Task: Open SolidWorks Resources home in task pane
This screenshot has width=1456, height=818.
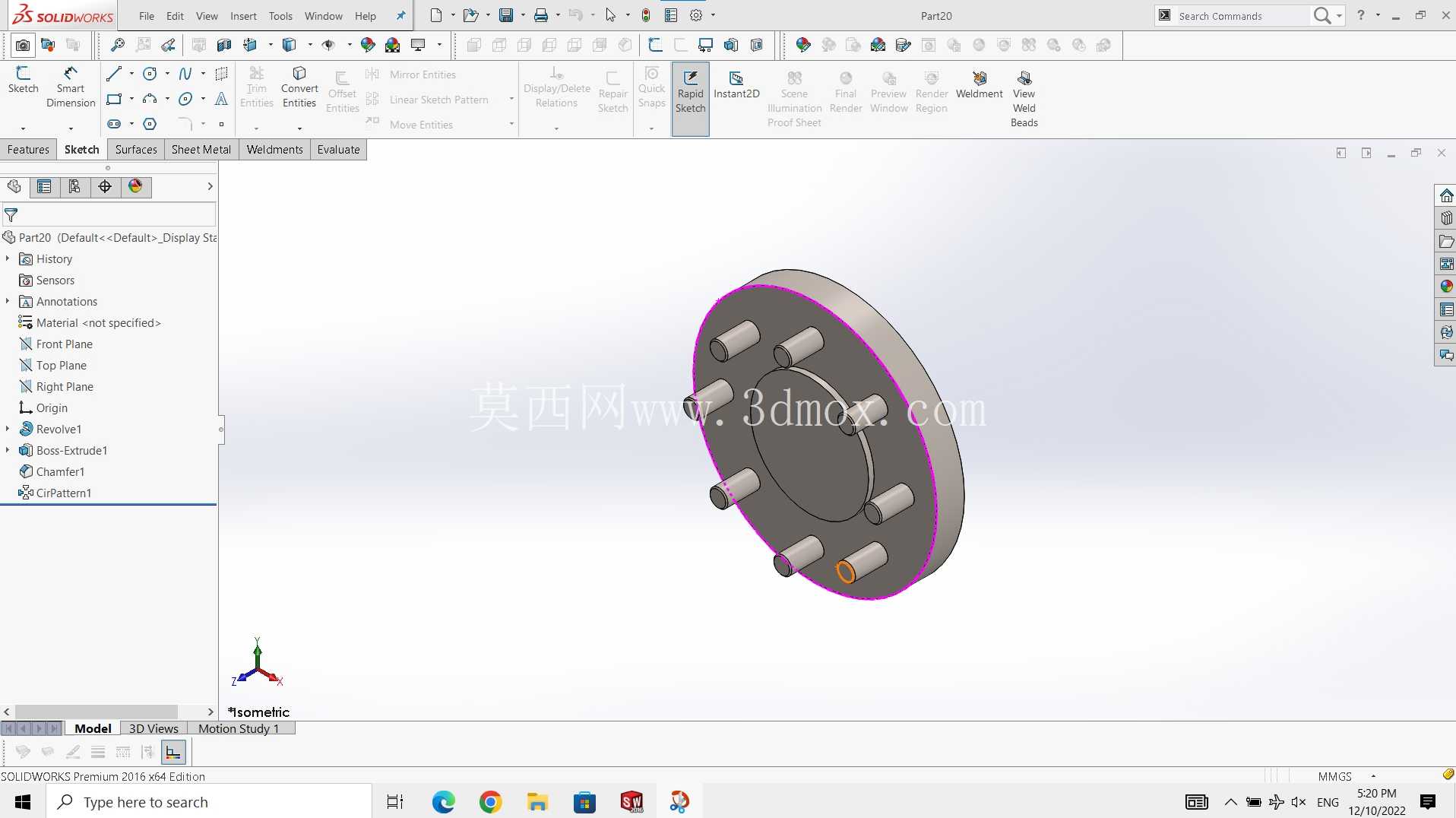Action: tap(1446, 195)
